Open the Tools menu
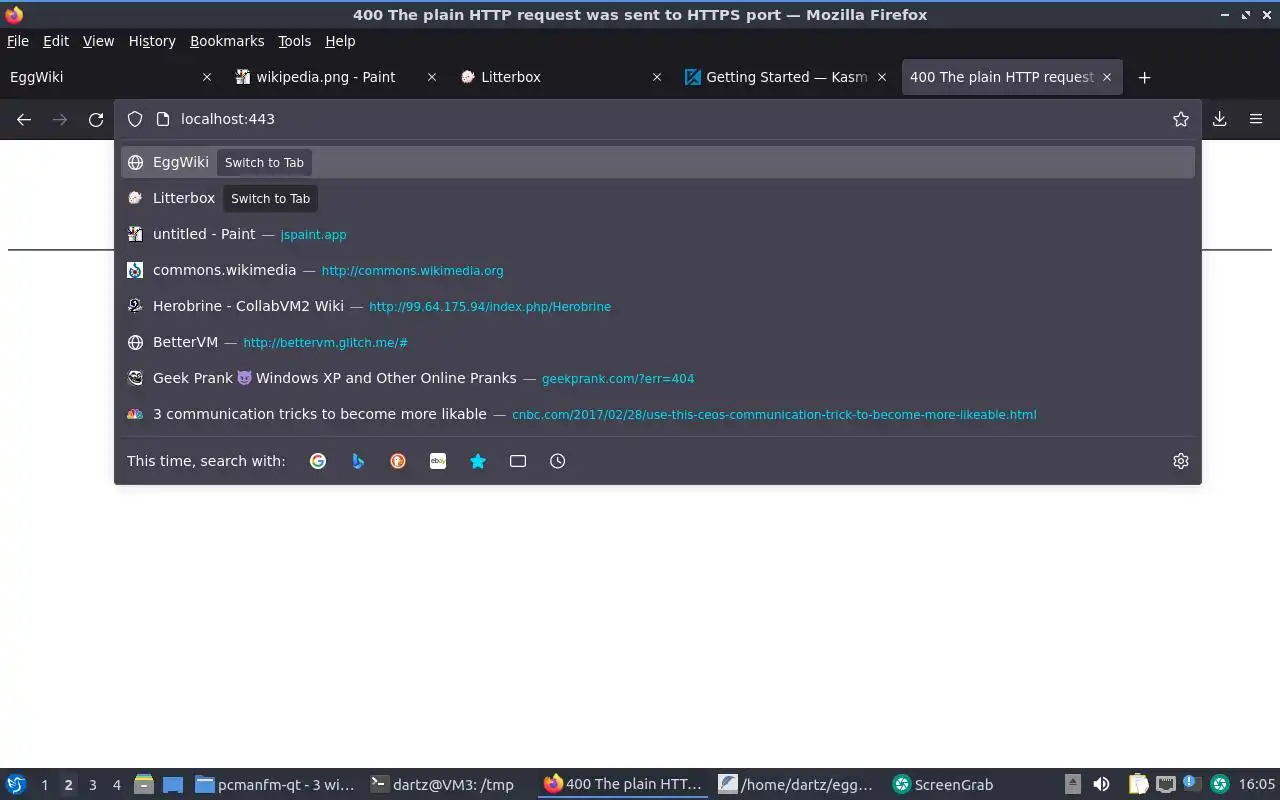This screenshot has width=1280, height=800. (x=295, y=41)
